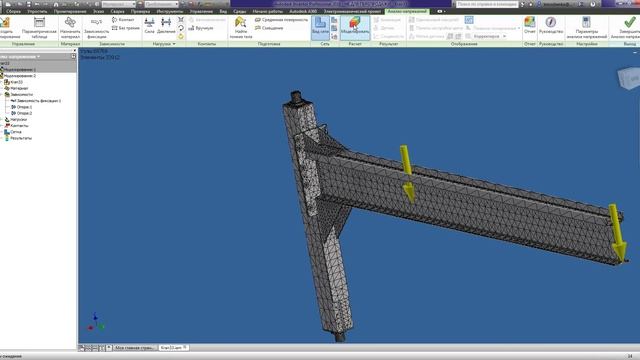Open the Управление ribbon tab
Viewport: 640px width, 360px height.
201,11
